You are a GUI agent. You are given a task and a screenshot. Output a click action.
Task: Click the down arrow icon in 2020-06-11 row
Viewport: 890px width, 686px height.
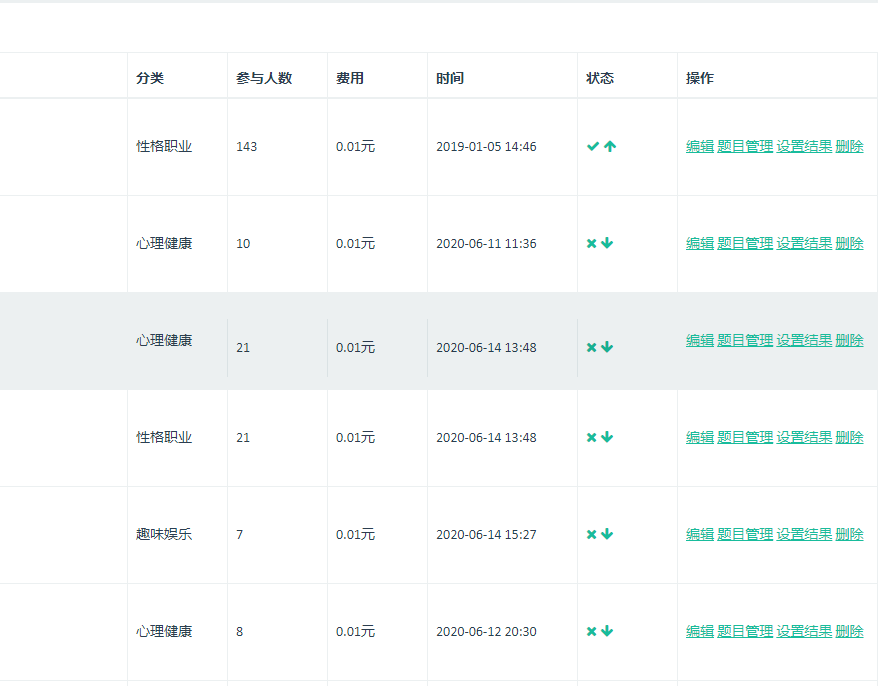pyautogui.click(x=607, y=243)
